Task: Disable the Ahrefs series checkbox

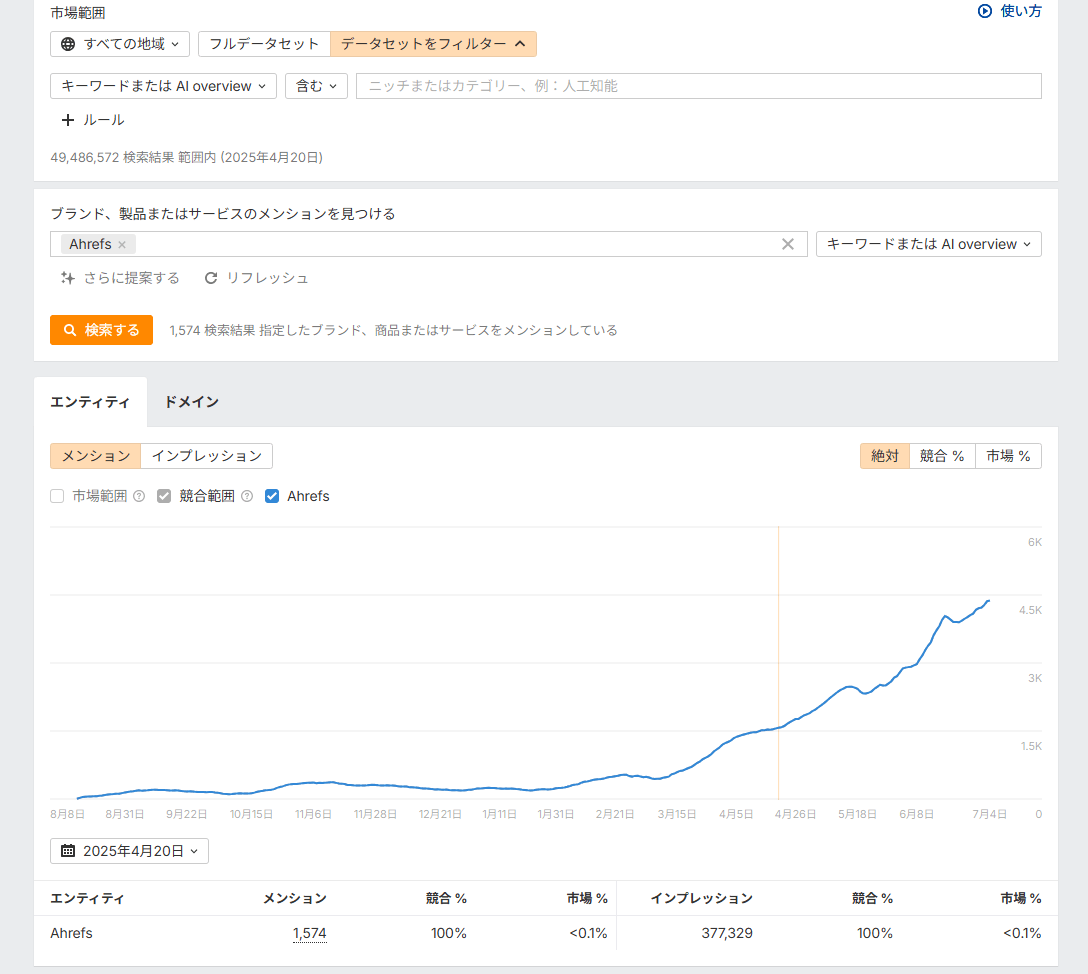Action: 272,496
